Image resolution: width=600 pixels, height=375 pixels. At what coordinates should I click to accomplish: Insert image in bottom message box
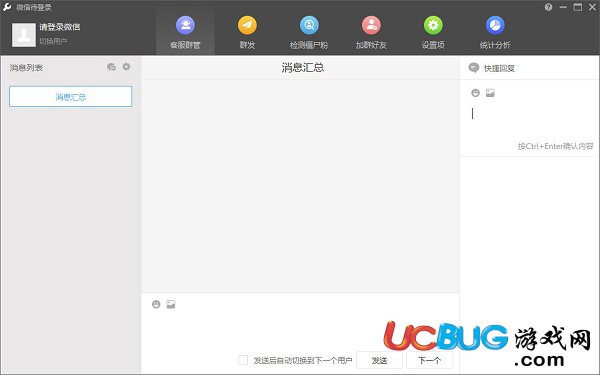(x=171, y=304)
